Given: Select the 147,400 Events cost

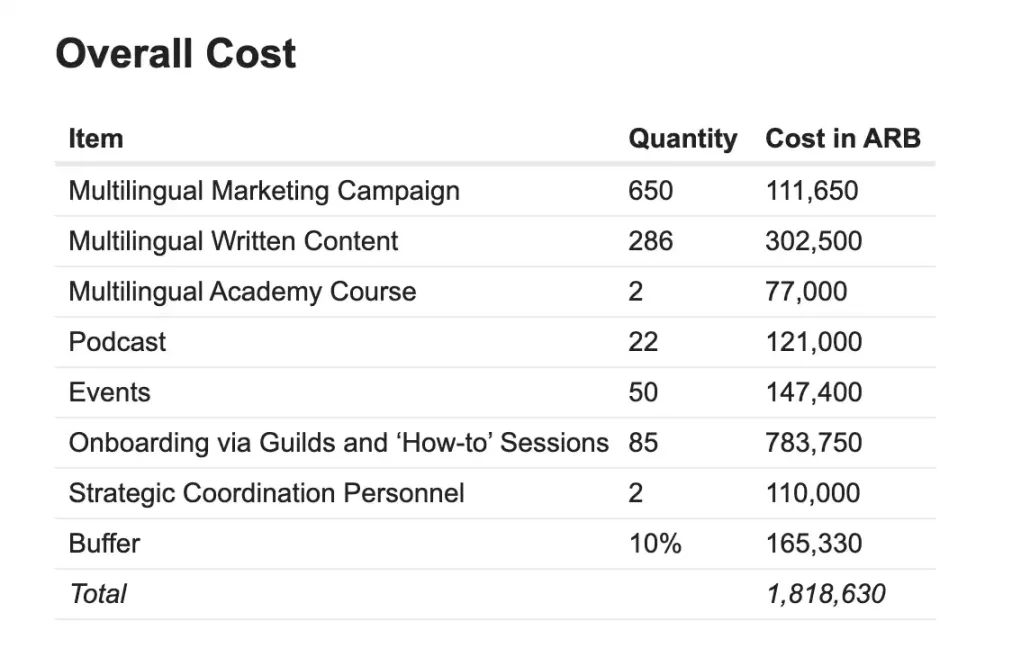Looking at the screenshot, I should [x=813, y=392].
